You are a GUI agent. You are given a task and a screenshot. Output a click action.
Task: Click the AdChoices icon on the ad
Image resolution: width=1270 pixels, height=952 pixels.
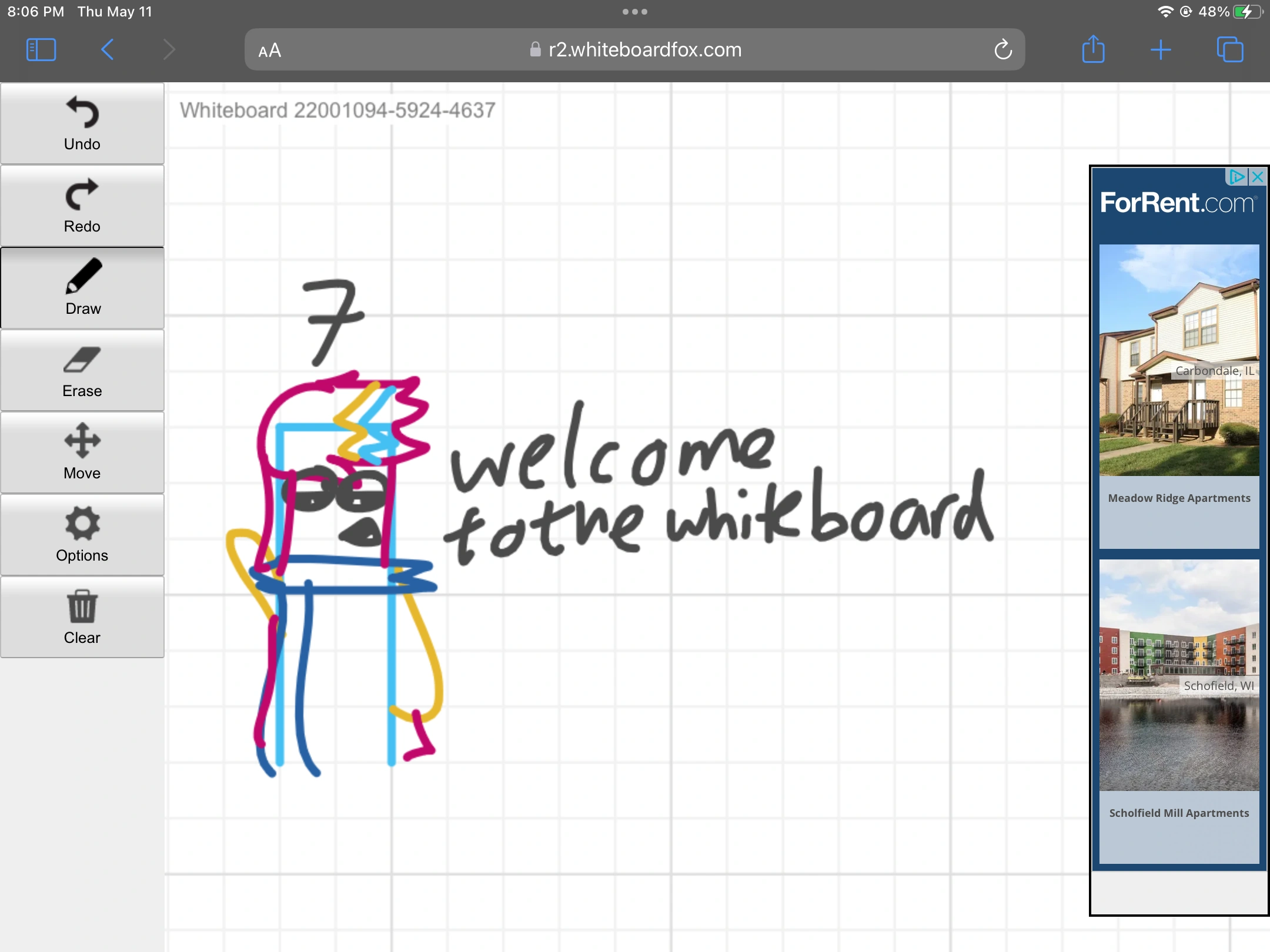click(1238, 176)
